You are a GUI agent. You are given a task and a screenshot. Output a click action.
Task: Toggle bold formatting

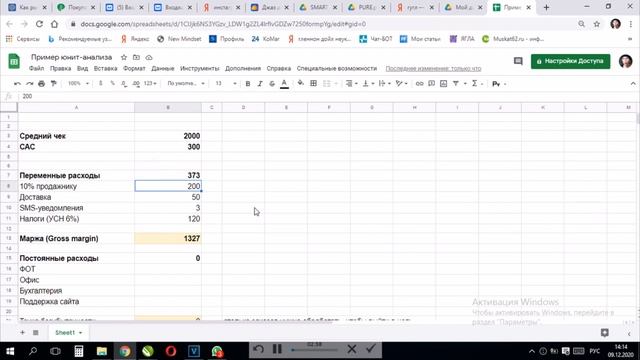248,83
